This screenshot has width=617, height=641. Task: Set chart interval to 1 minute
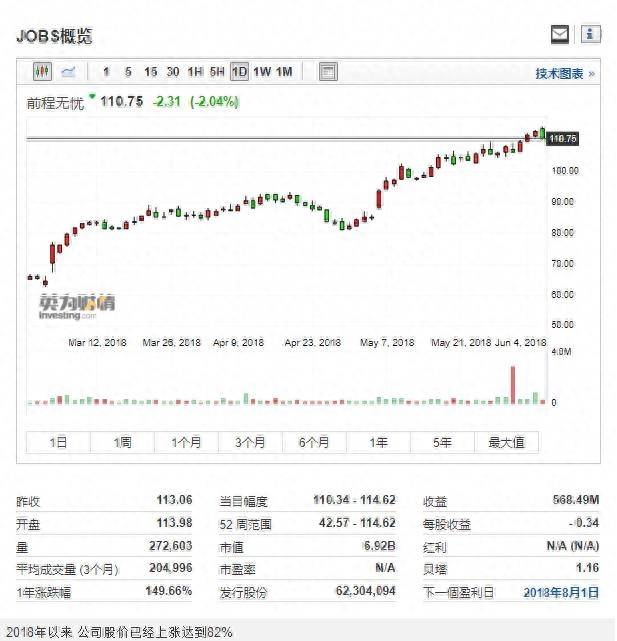click(x=106, y=72)
